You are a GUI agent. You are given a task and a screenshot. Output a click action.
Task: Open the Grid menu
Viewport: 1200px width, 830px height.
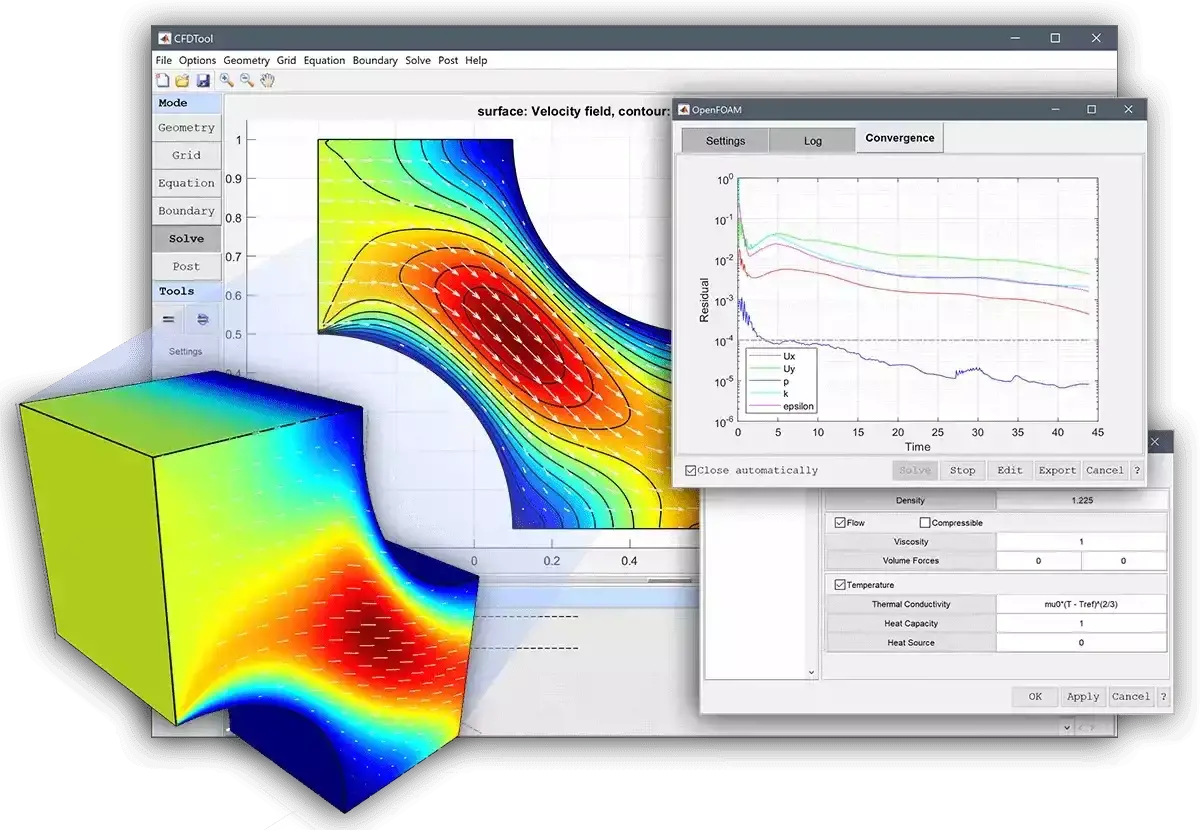[287, 60]
